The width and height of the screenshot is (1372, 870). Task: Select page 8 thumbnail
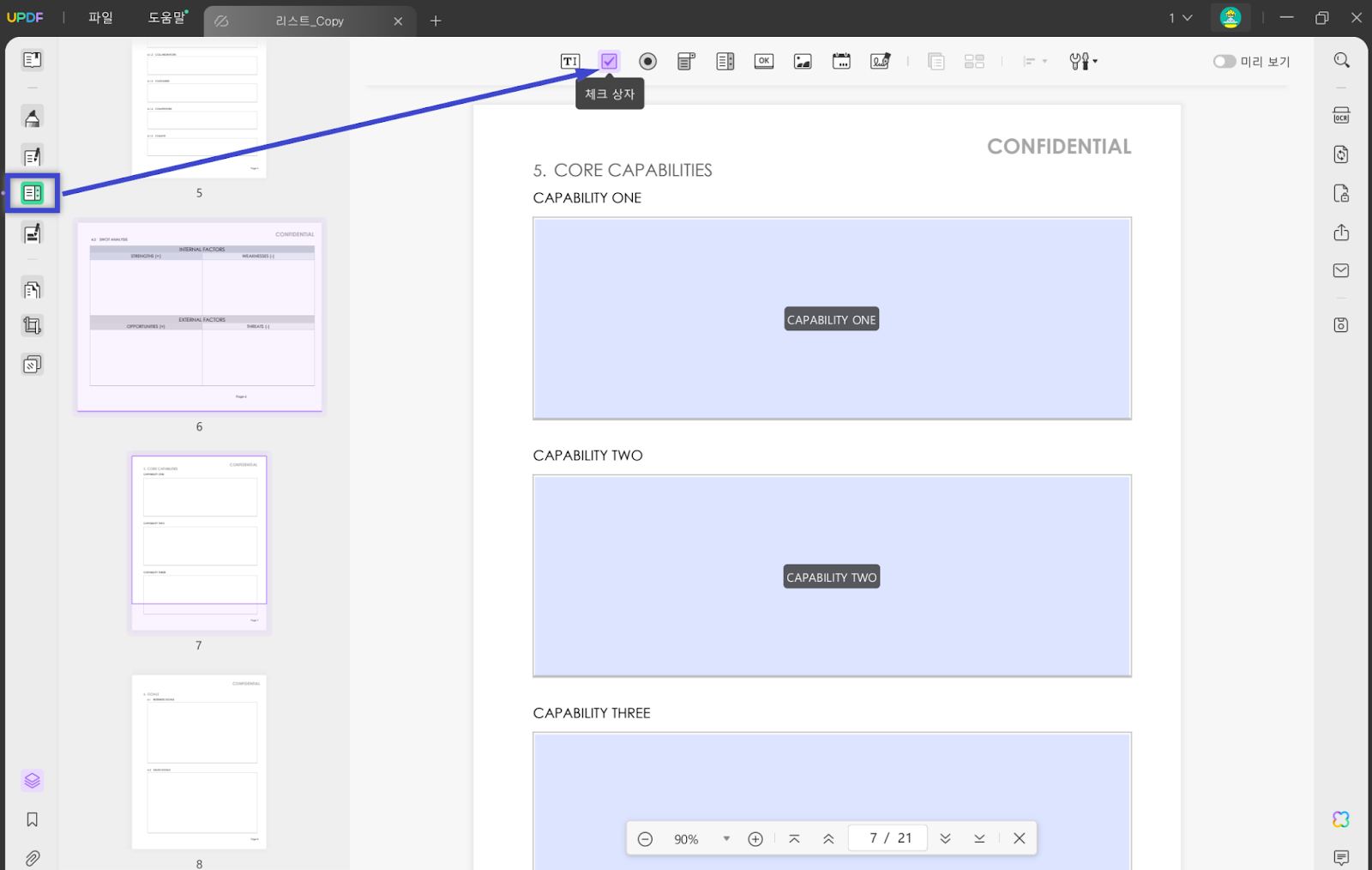coord(199,762)
